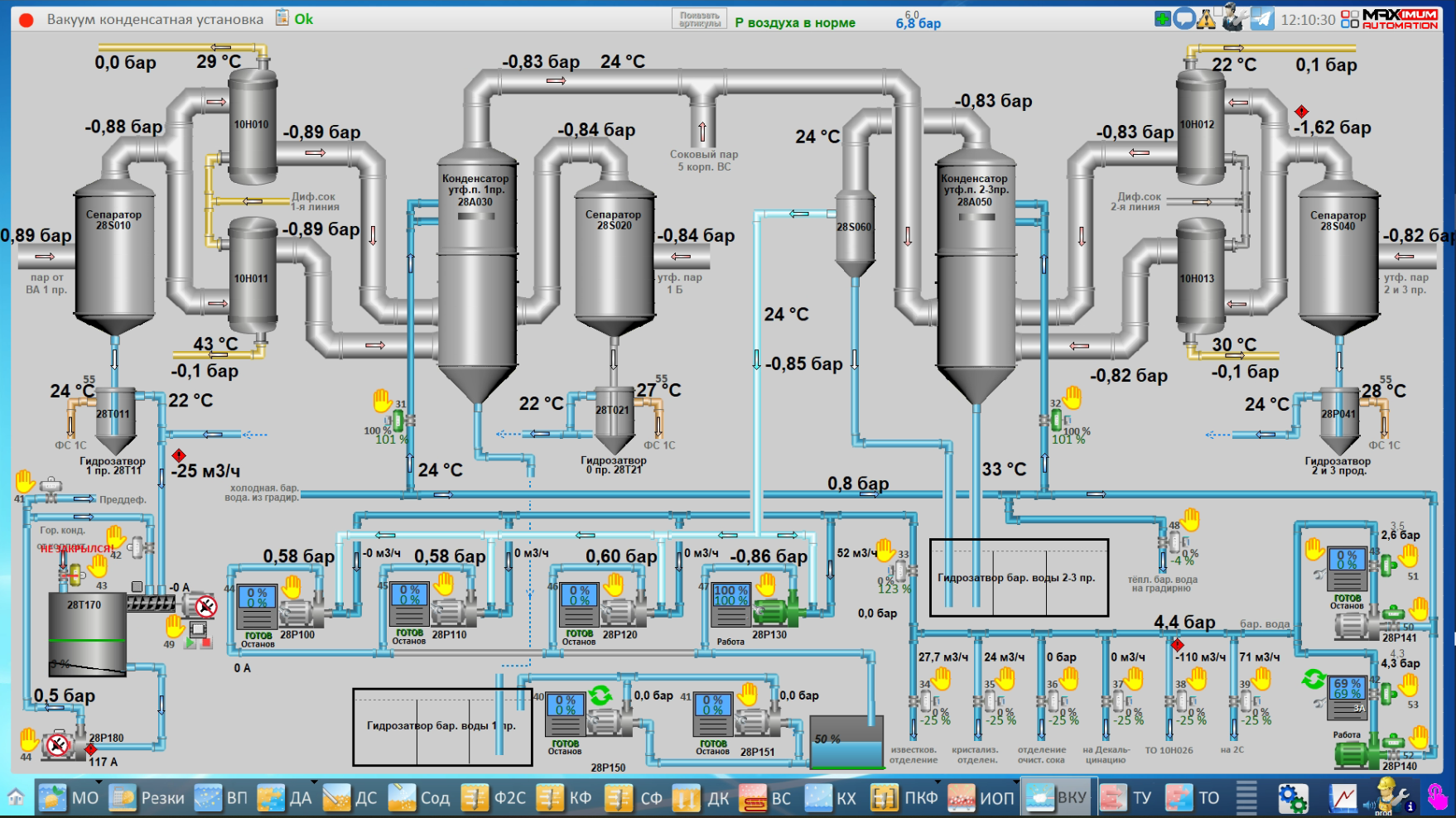Viewport: 1456px width, 818px height.
Task: Switch to the Резки tab
Action: click(147, 798)
